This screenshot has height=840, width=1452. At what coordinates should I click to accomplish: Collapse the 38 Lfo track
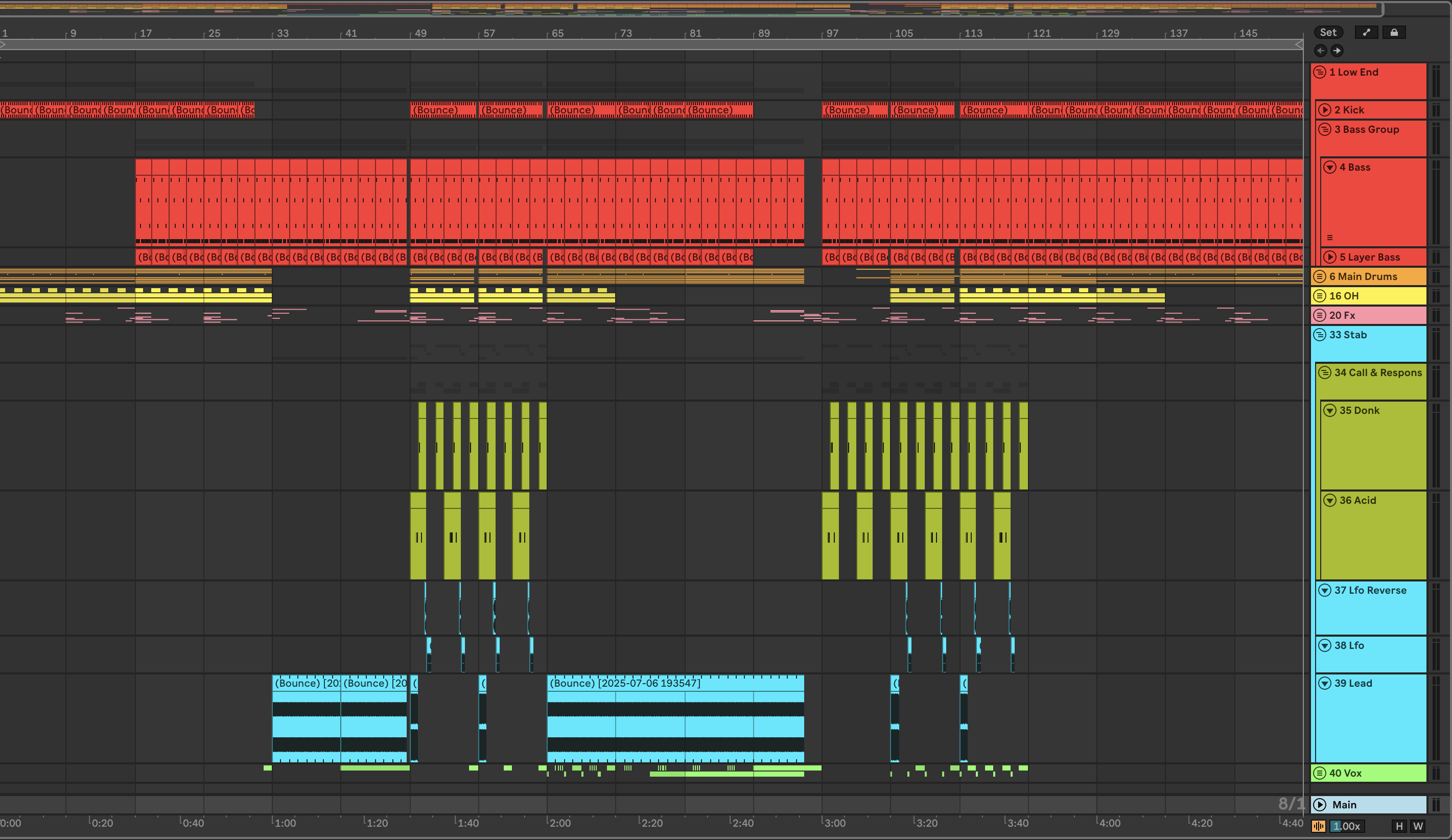pyautogui.click(x=1325, y=645)
